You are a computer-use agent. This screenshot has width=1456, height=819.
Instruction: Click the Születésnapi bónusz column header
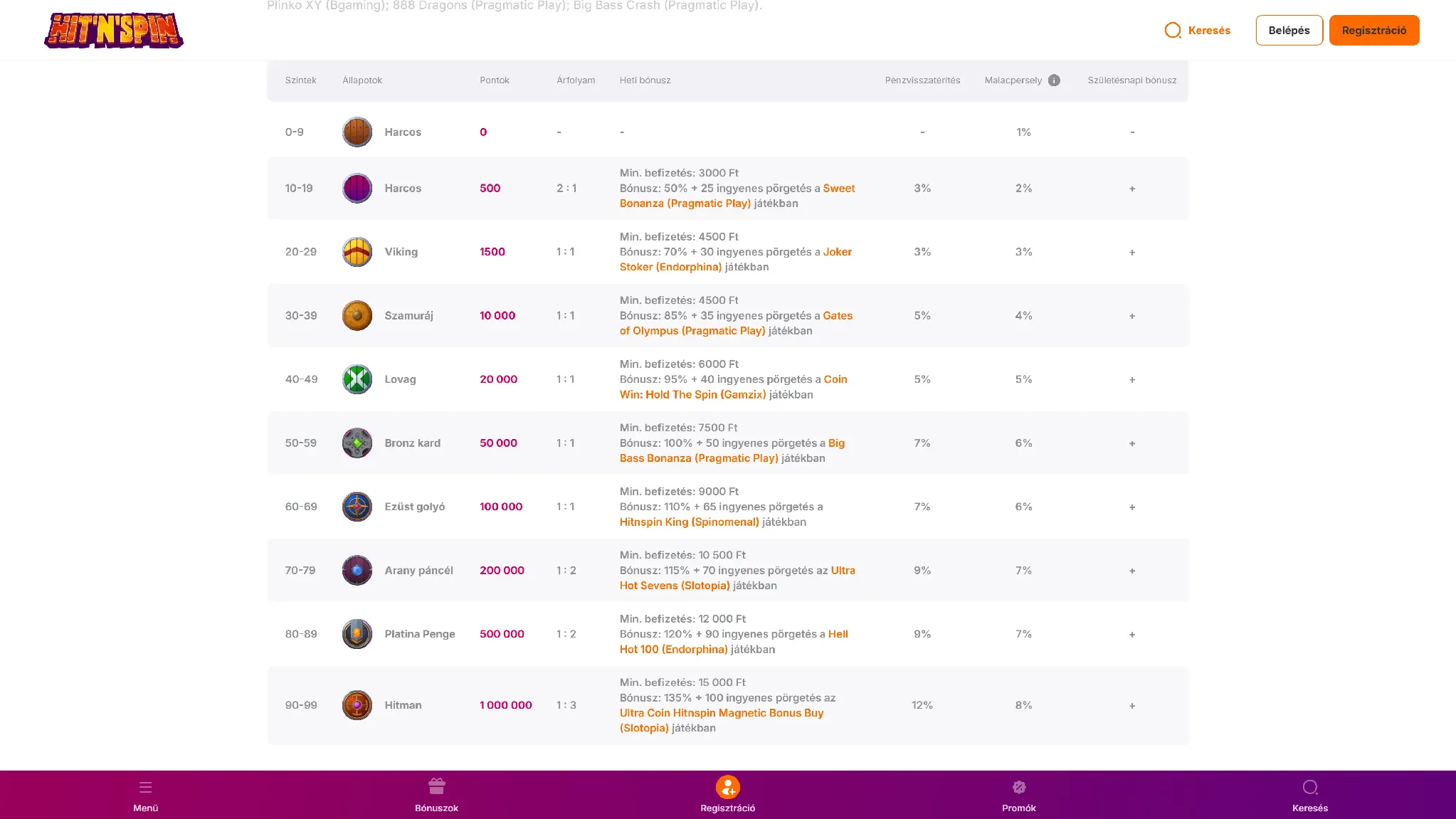pyautogui.click(x=1132, y=80)
